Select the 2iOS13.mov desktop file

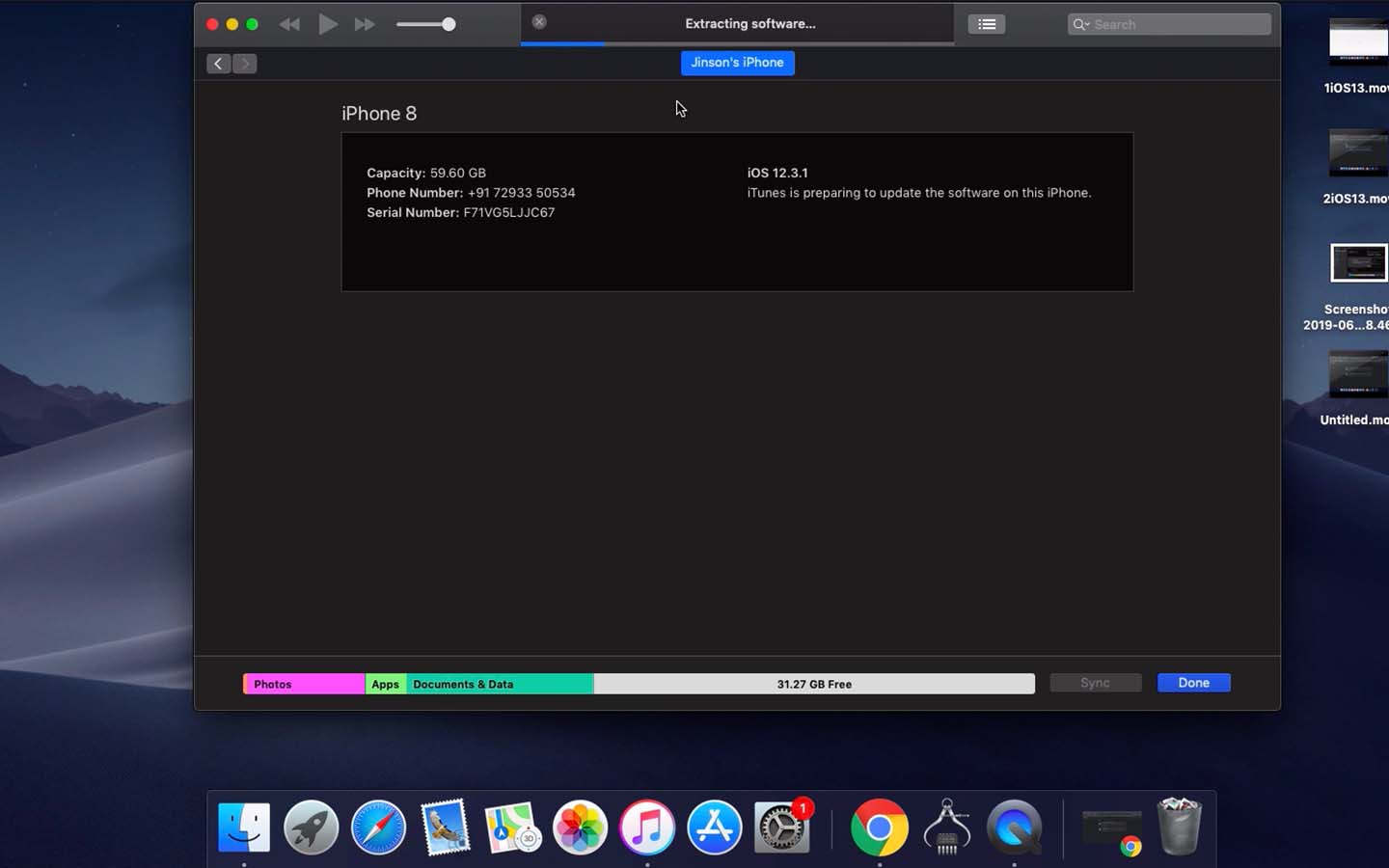click(1356, 167)
